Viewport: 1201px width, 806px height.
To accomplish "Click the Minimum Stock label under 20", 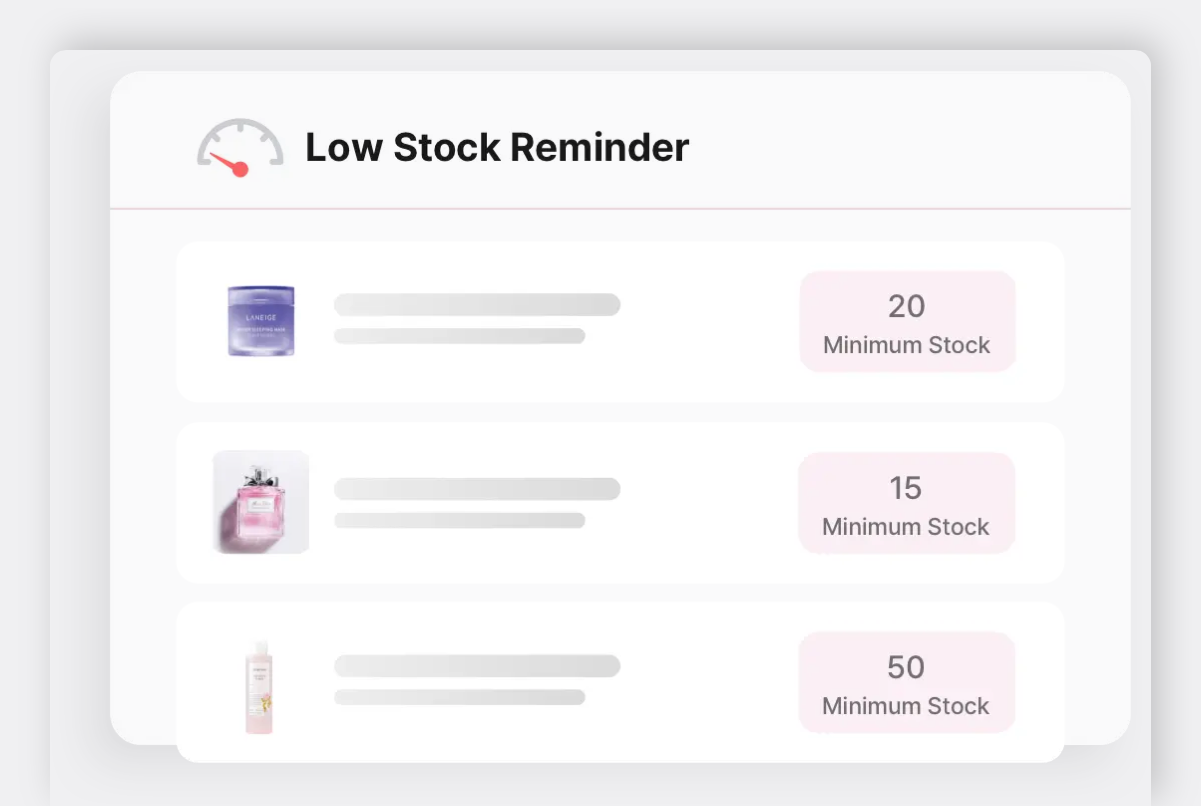I will (x=906, y=346).
